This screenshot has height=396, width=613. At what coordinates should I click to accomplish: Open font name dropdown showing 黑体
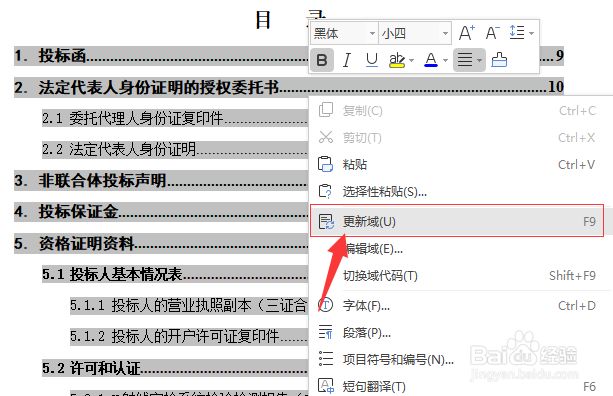pyautogui.click(x=372, y=34)
